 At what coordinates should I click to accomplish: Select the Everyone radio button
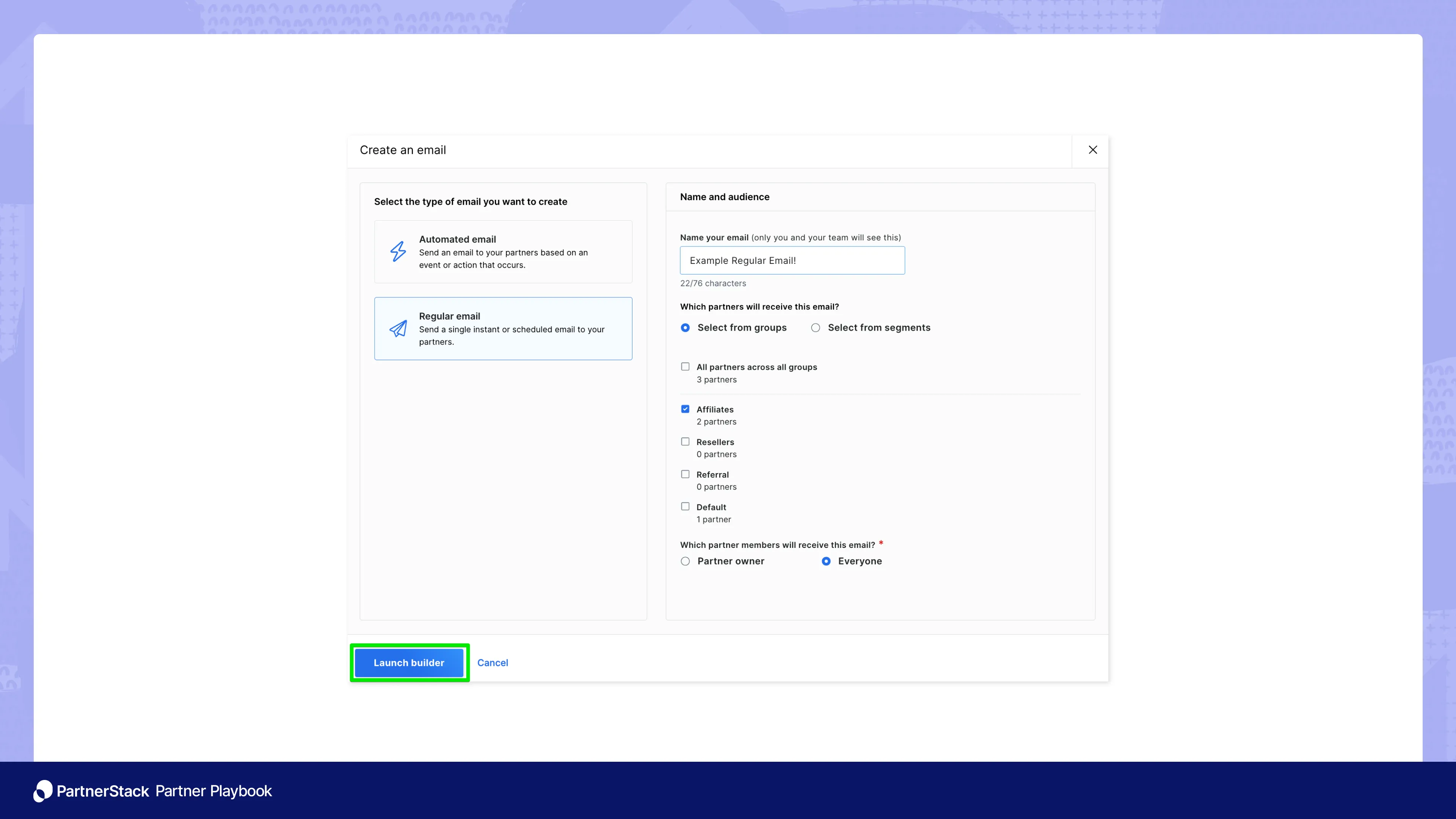pos(826,561)
